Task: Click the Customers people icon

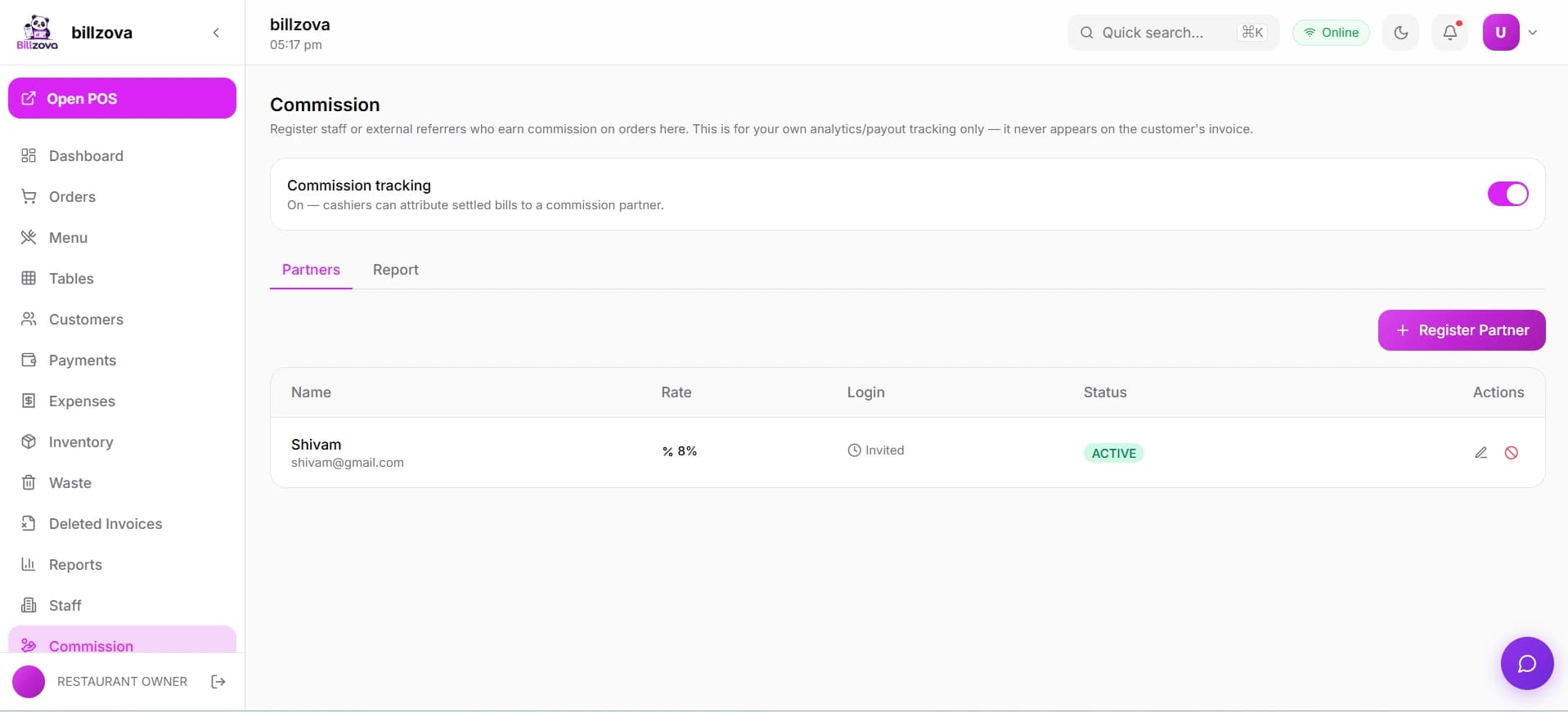Action: 29,319
